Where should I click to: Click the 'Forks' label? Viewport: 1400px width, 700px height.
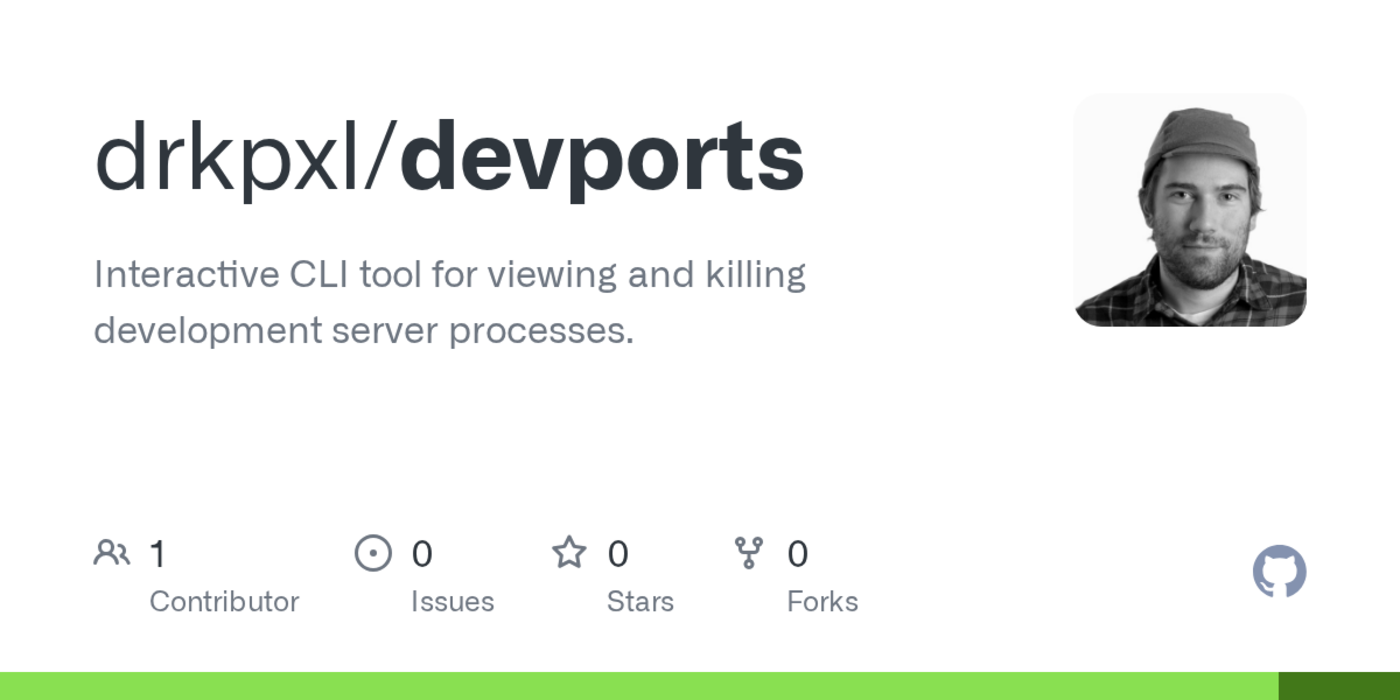coord(822,602)
